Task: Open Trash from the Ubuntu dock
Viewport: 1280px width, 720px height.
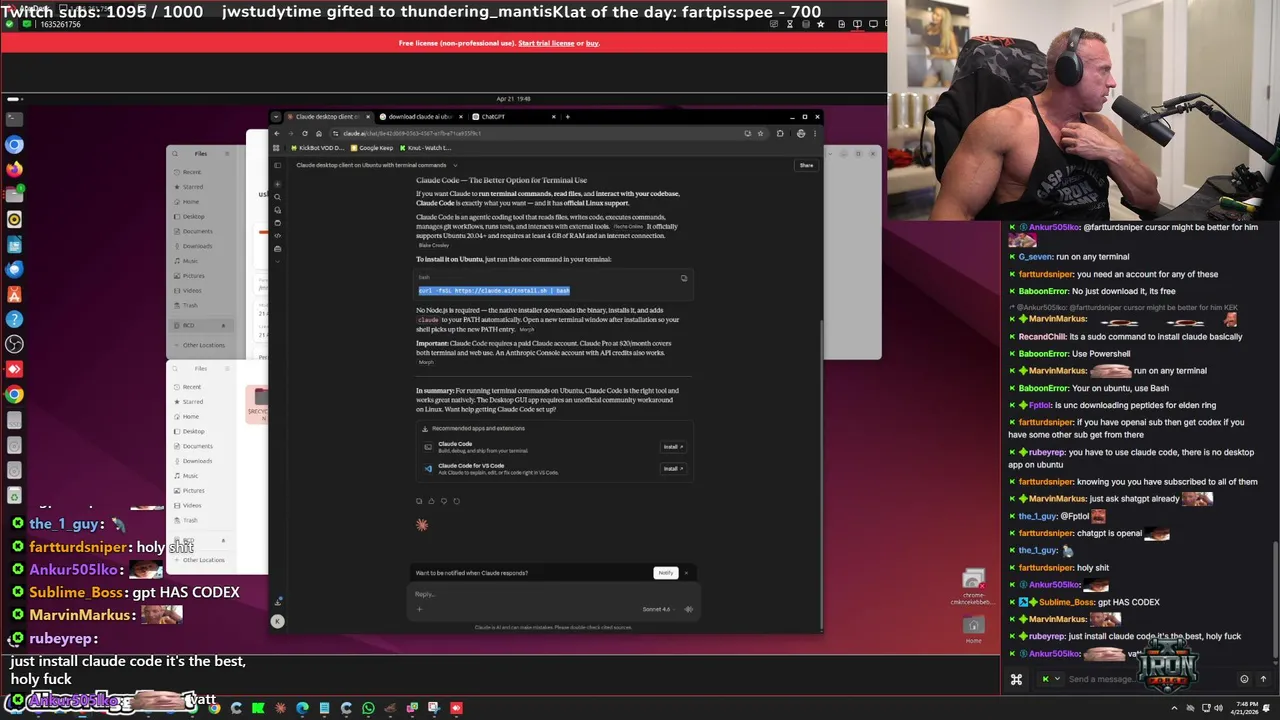Action: point(14,495)
